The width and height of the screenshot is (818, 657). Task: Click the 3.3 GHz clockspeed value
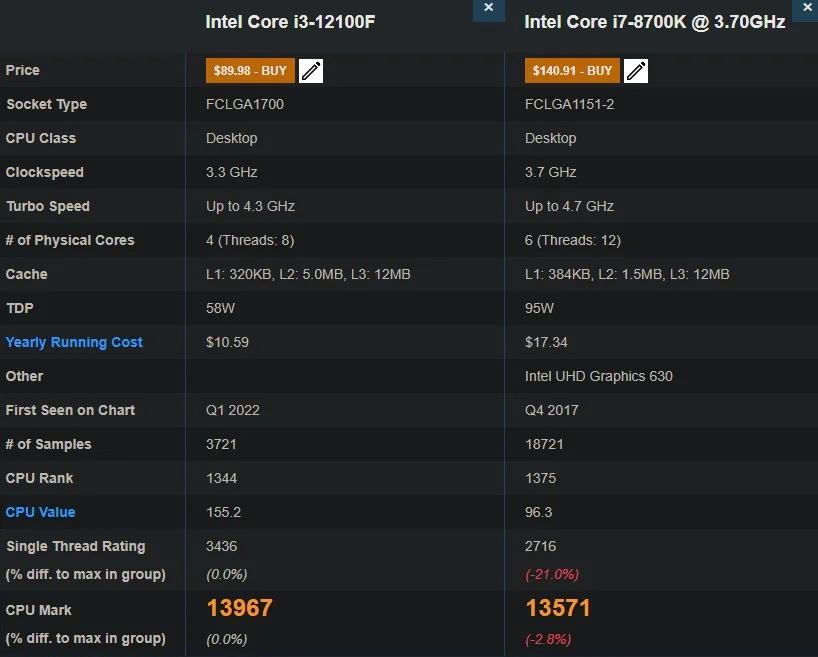tap(232, 172)
